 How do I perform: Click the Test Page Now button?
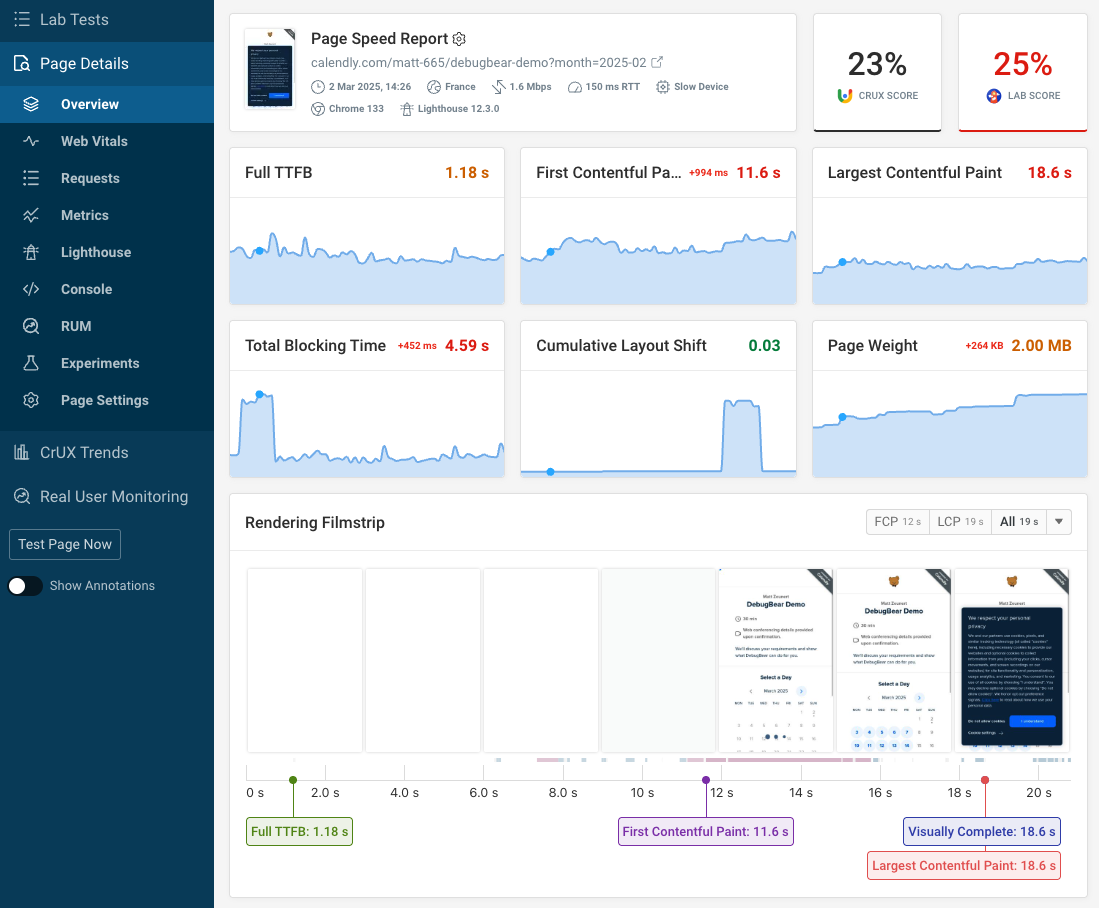click(x=64, y=544)
